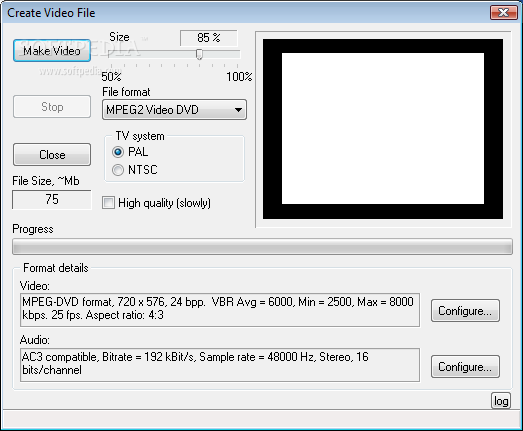Click the Progress bar
Screen dimensions: 523x431
coord(262,247)
